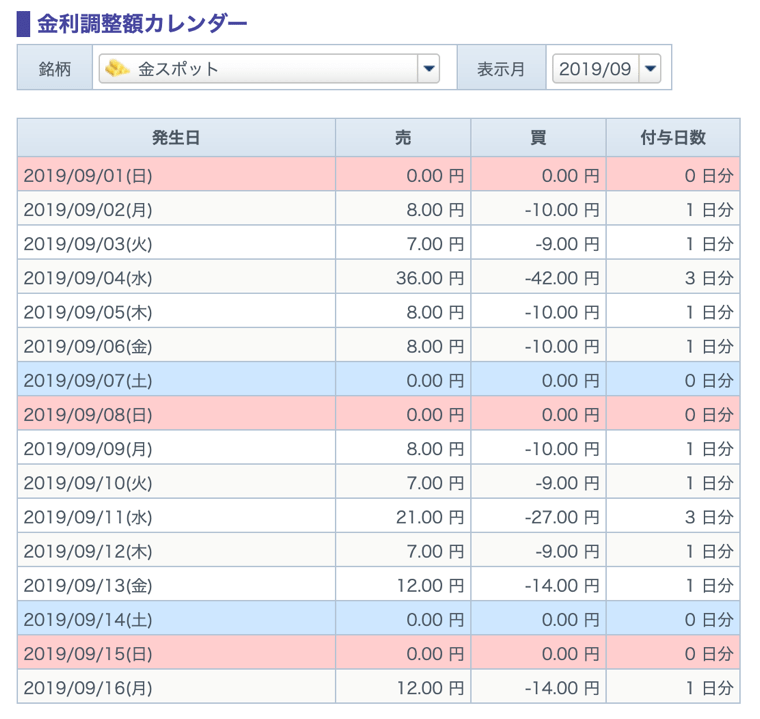Select date 2019/09/09(月)
The height and width of the screenshot is (719, 760).
pos(88,449)
